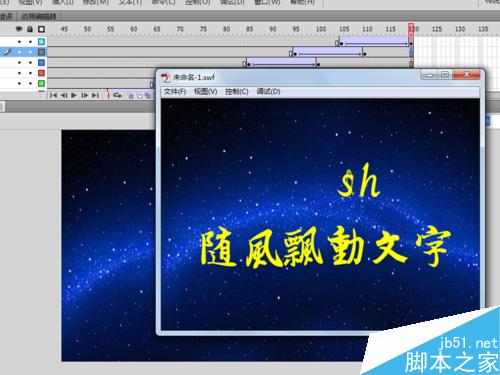Select the blue layer tween span starting at frame 85
Screen dimensions: 500x375
pos(281,62)
